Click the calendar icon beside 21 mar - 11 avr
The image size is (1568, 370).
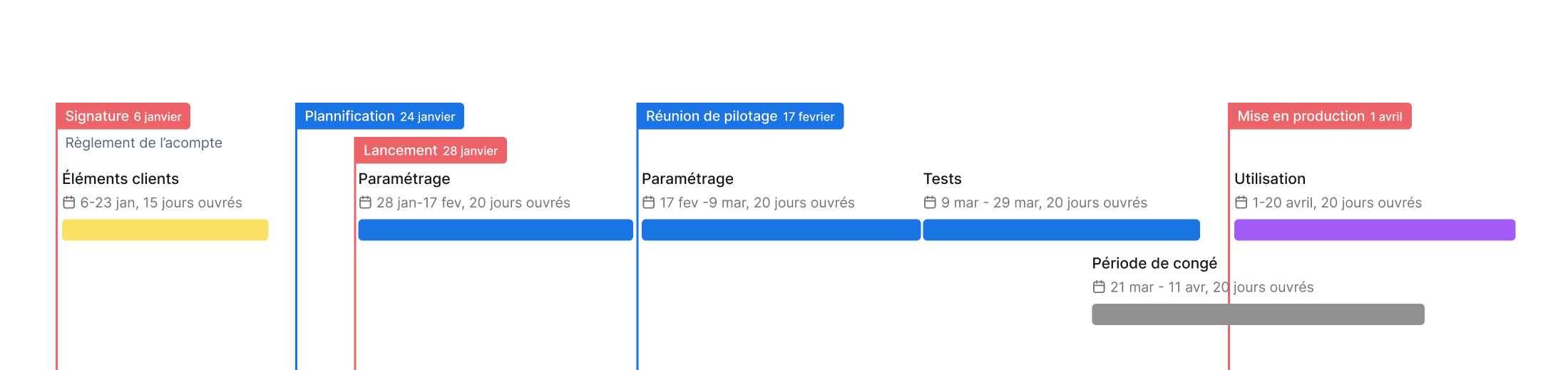pyautogui.click(x=1099, y=287)
